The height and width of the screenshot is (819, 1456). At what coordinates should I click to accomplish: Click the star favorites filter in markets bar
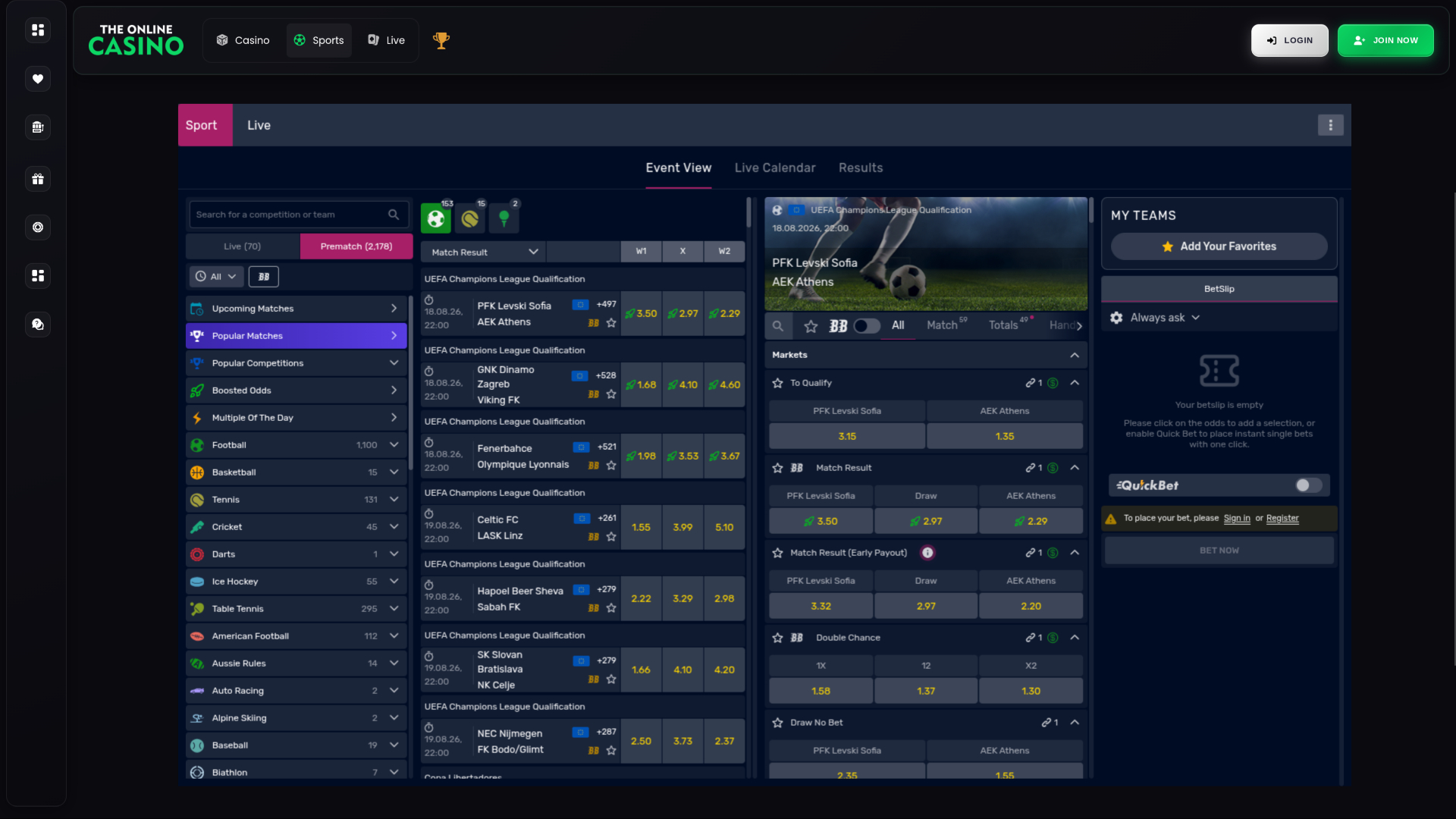point(811,326)
